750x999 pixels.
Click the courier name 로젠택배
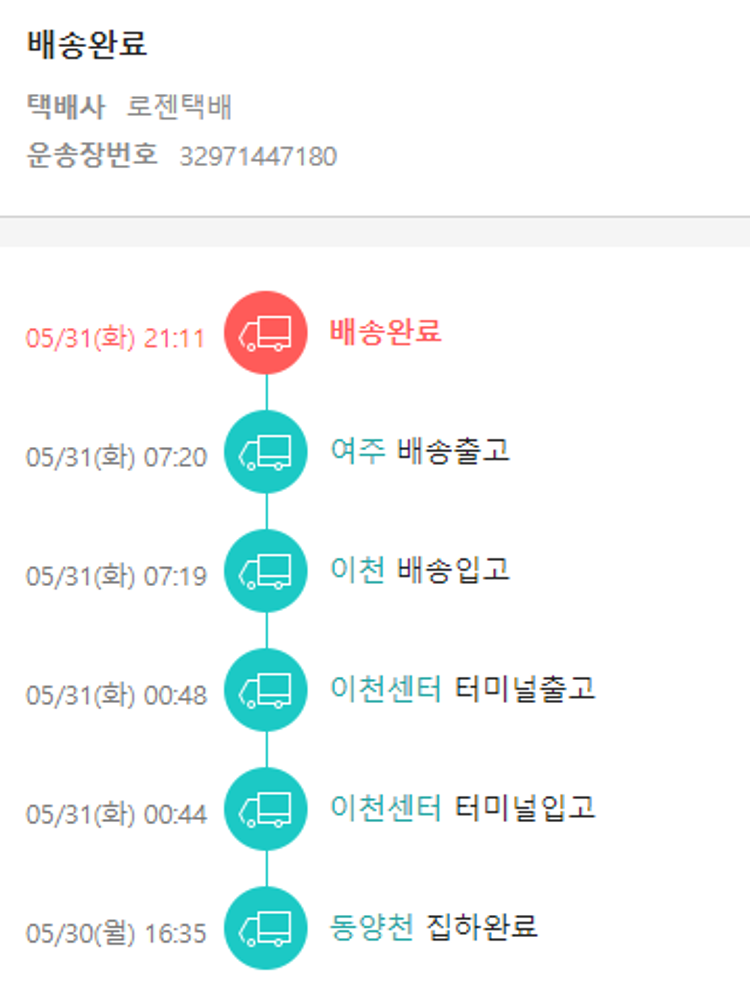coord(180,107)
